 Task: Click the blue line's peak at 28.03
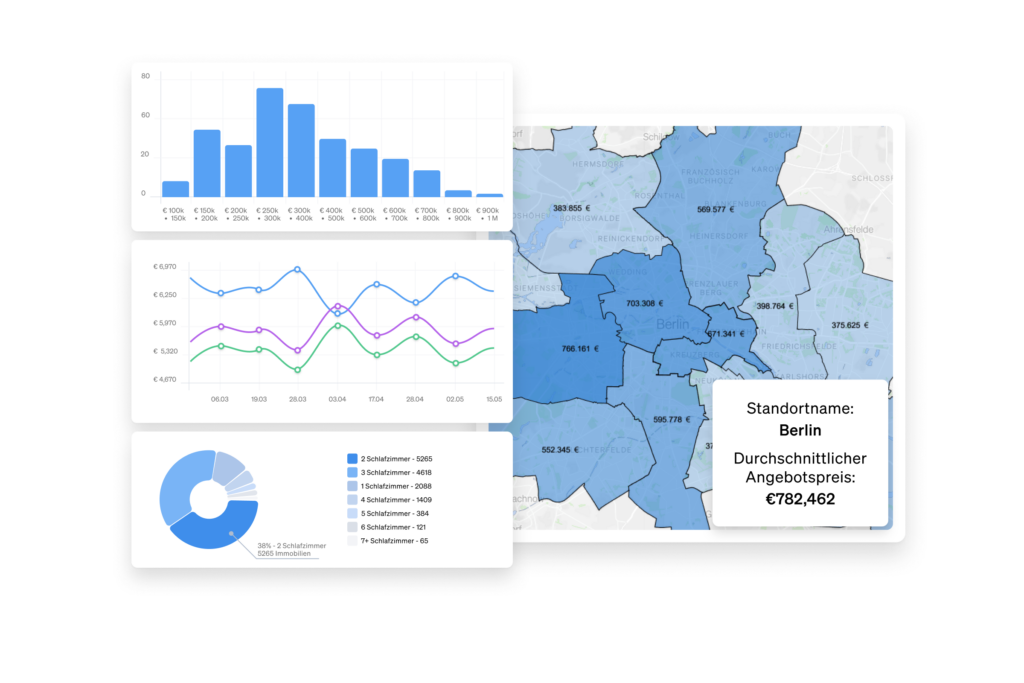(x=297, y=269)
